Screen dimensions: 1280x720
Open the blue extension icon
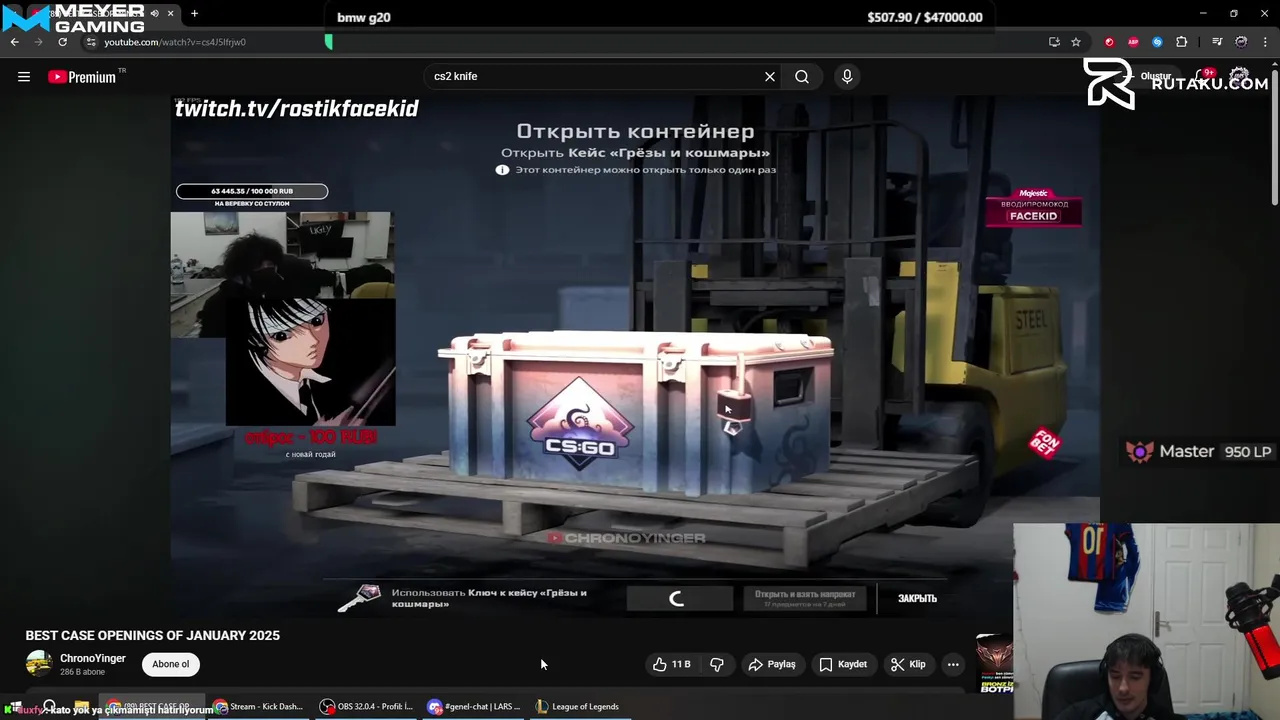[1157, 42]
